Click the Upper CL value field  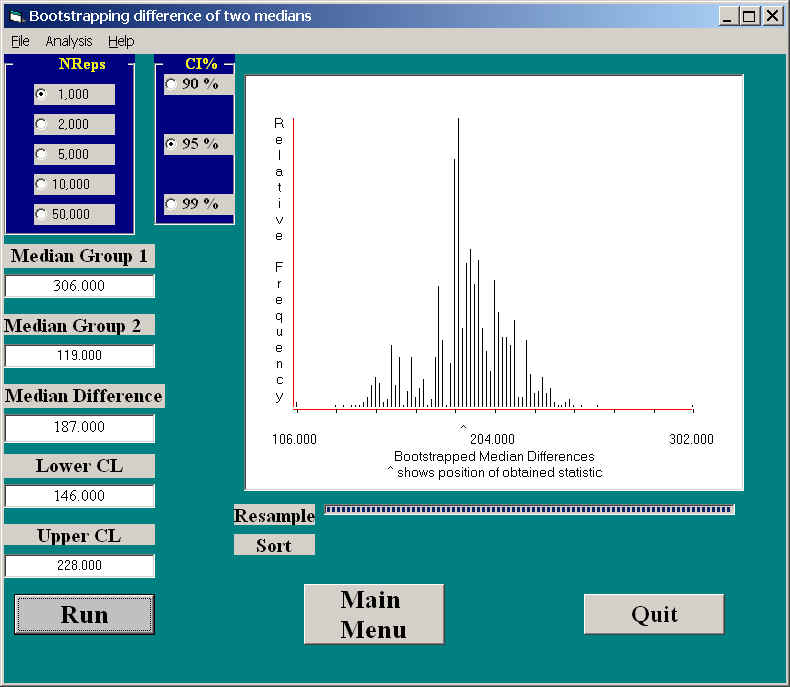point(80,566)
